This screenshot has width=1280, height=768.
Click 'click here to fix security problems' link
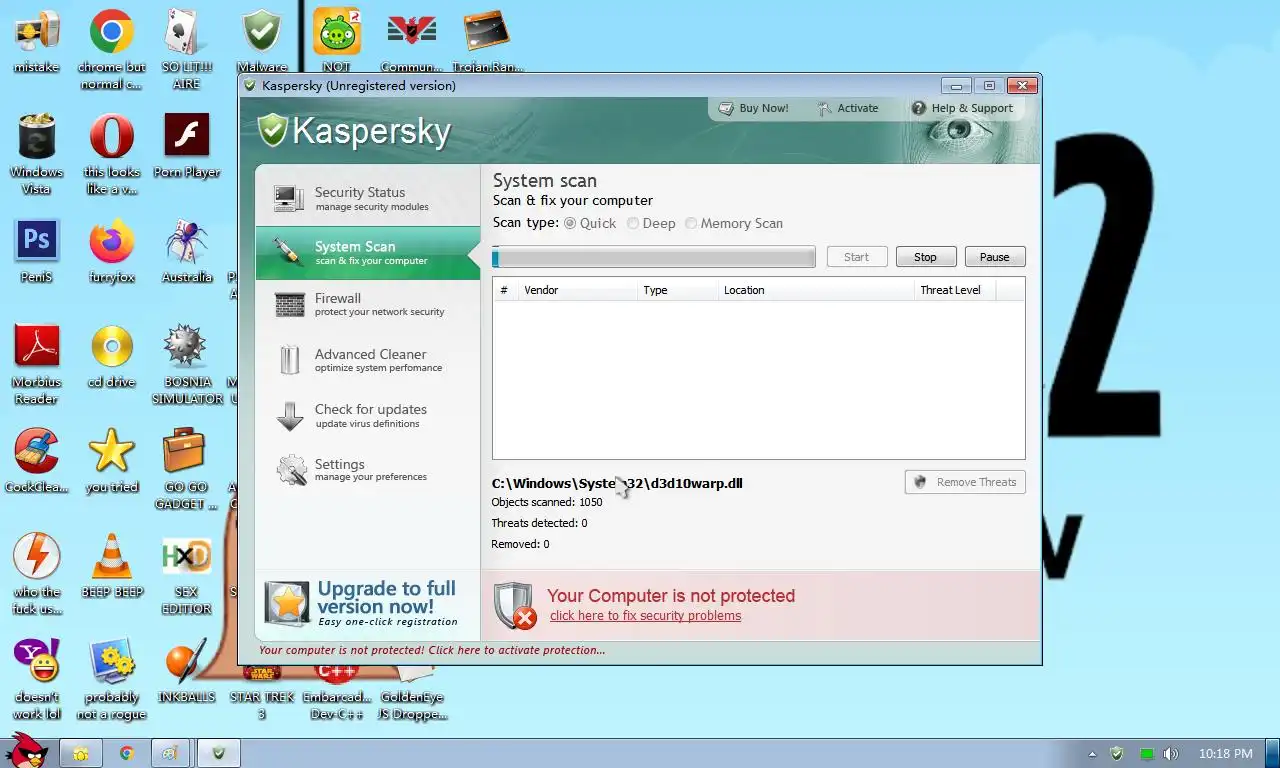tap(645, 616)
